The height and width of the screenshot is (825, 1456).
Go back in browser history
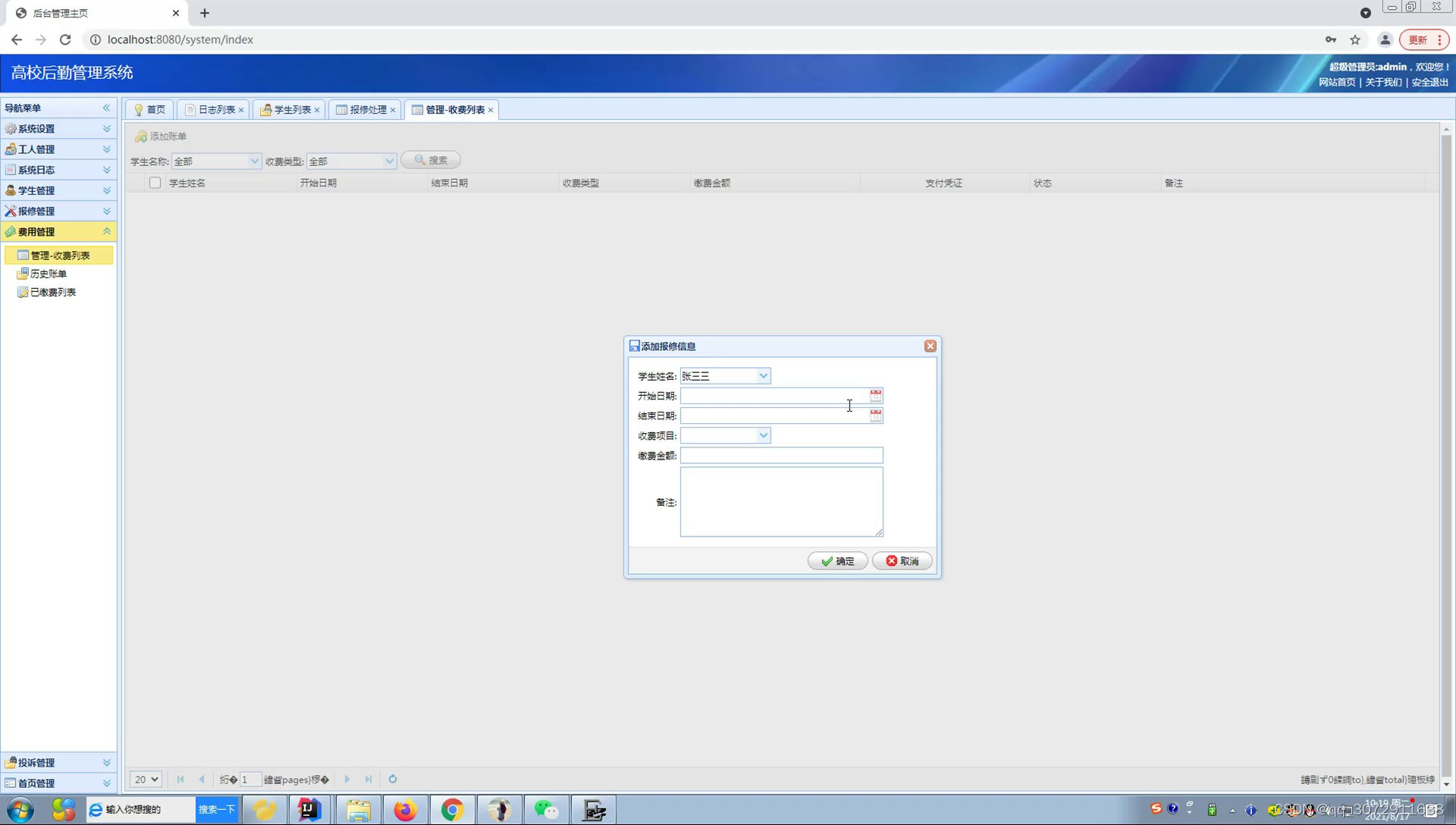pyautogui.click(x=17, y=39)
